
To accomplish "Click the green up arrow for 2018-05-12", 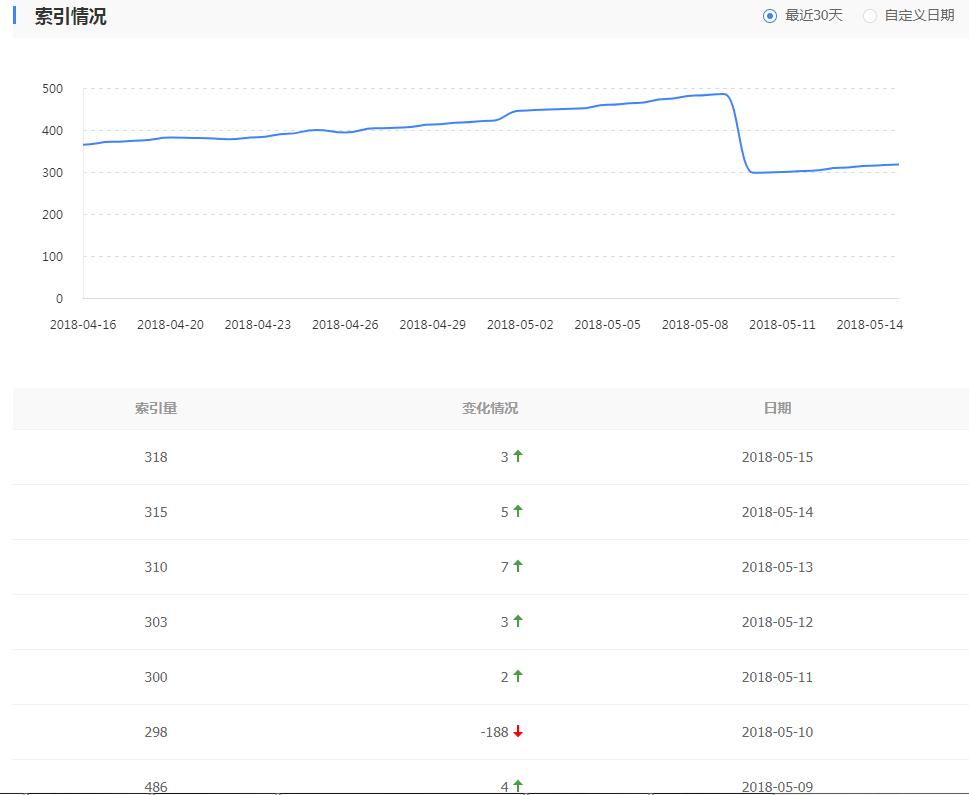I will tap(517, 622).
